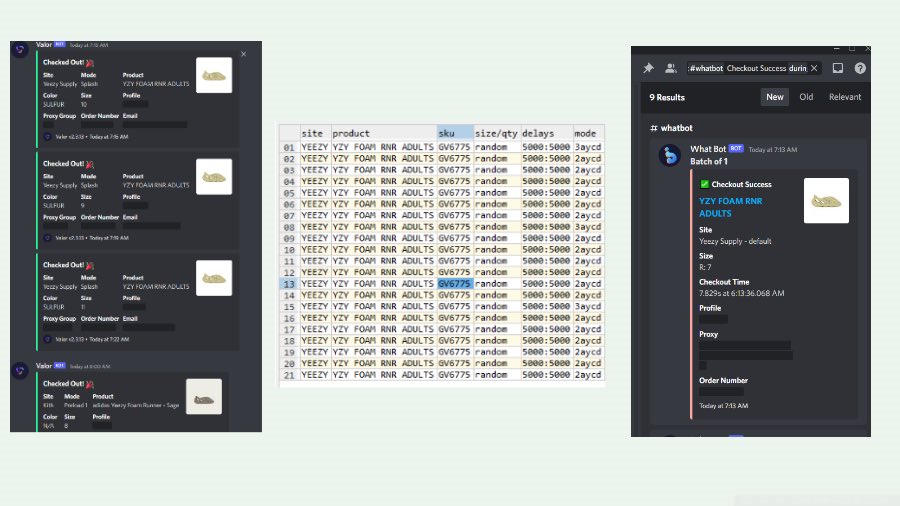Click the 7.829s checkout time value

(x=741, y=293)
